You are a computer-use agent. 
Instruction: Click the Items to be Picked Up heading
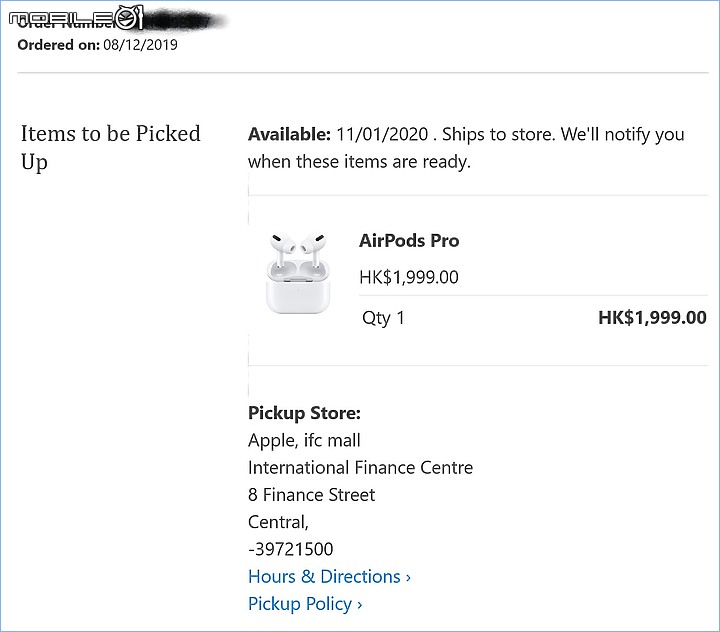tap(111, 148)
